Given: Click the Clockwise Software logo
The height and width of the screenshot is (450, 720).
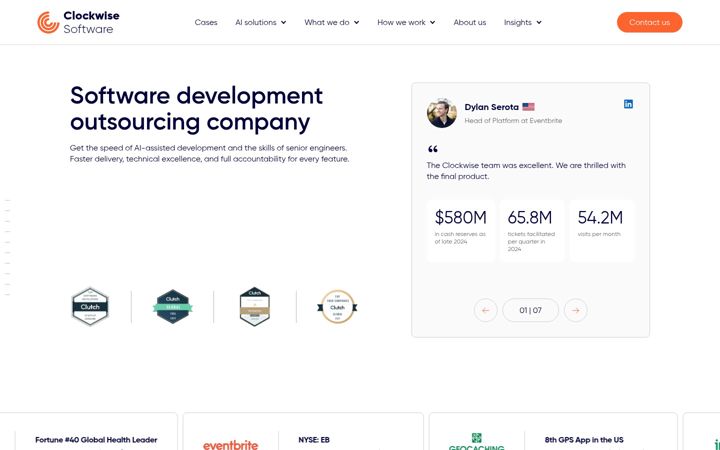Looking at the screenshot, I should (78, 22).
